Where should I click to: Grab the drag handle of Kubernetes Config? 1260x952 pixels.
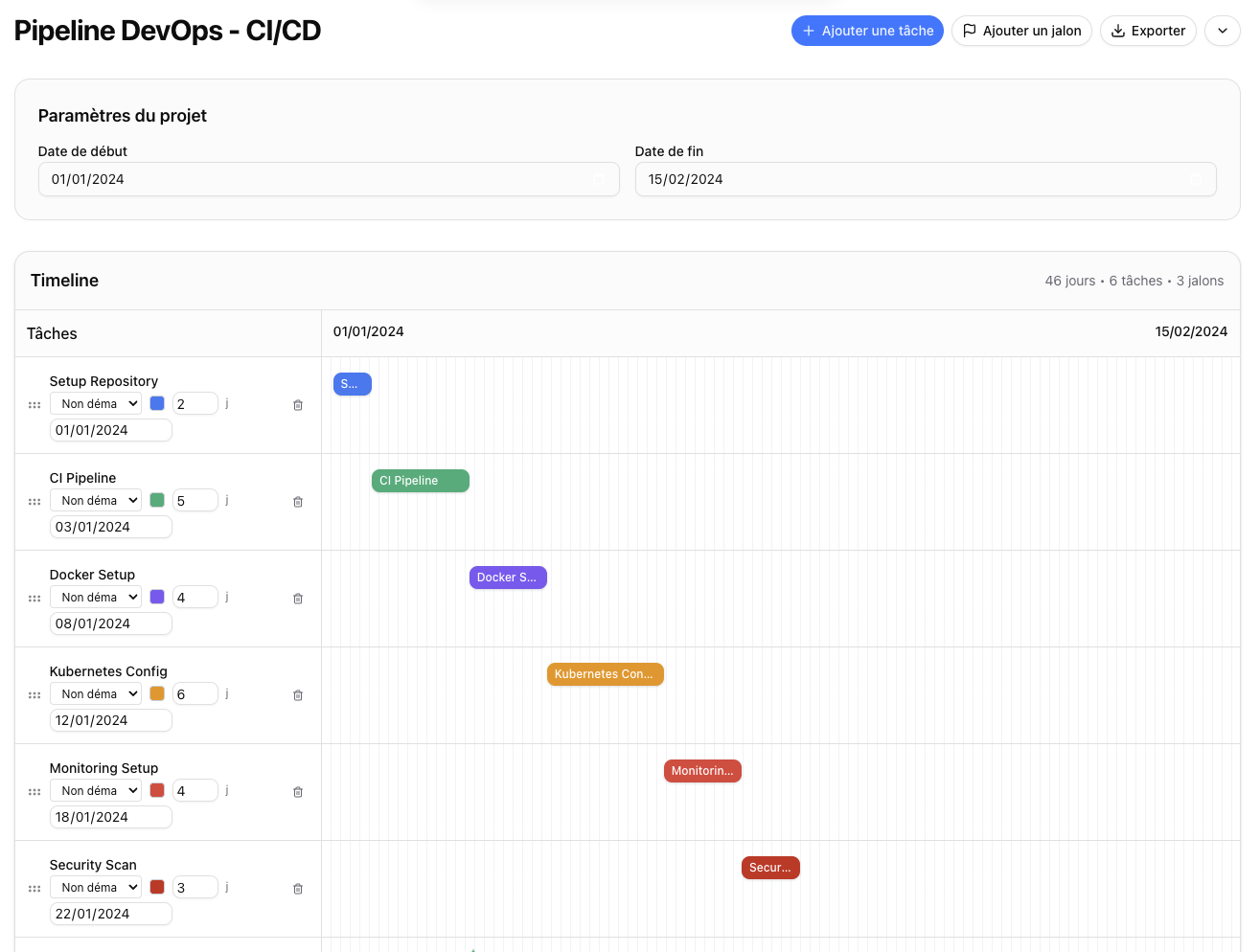[34, 694]
